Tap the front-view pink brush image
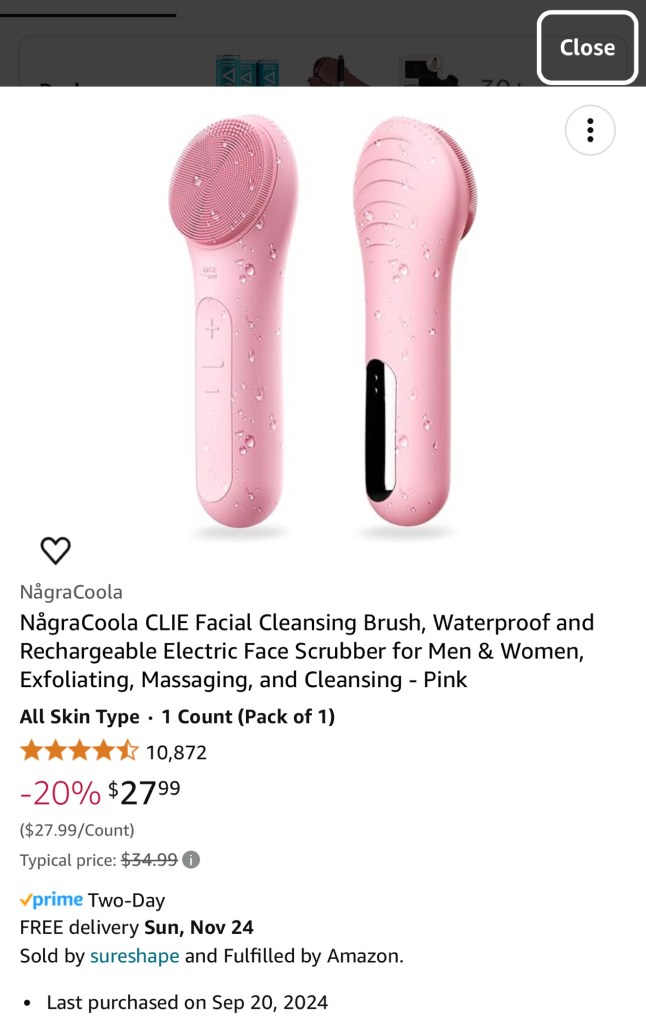Image resolution: width=646 pixels, height=1024 pixels. pos(233,320)
